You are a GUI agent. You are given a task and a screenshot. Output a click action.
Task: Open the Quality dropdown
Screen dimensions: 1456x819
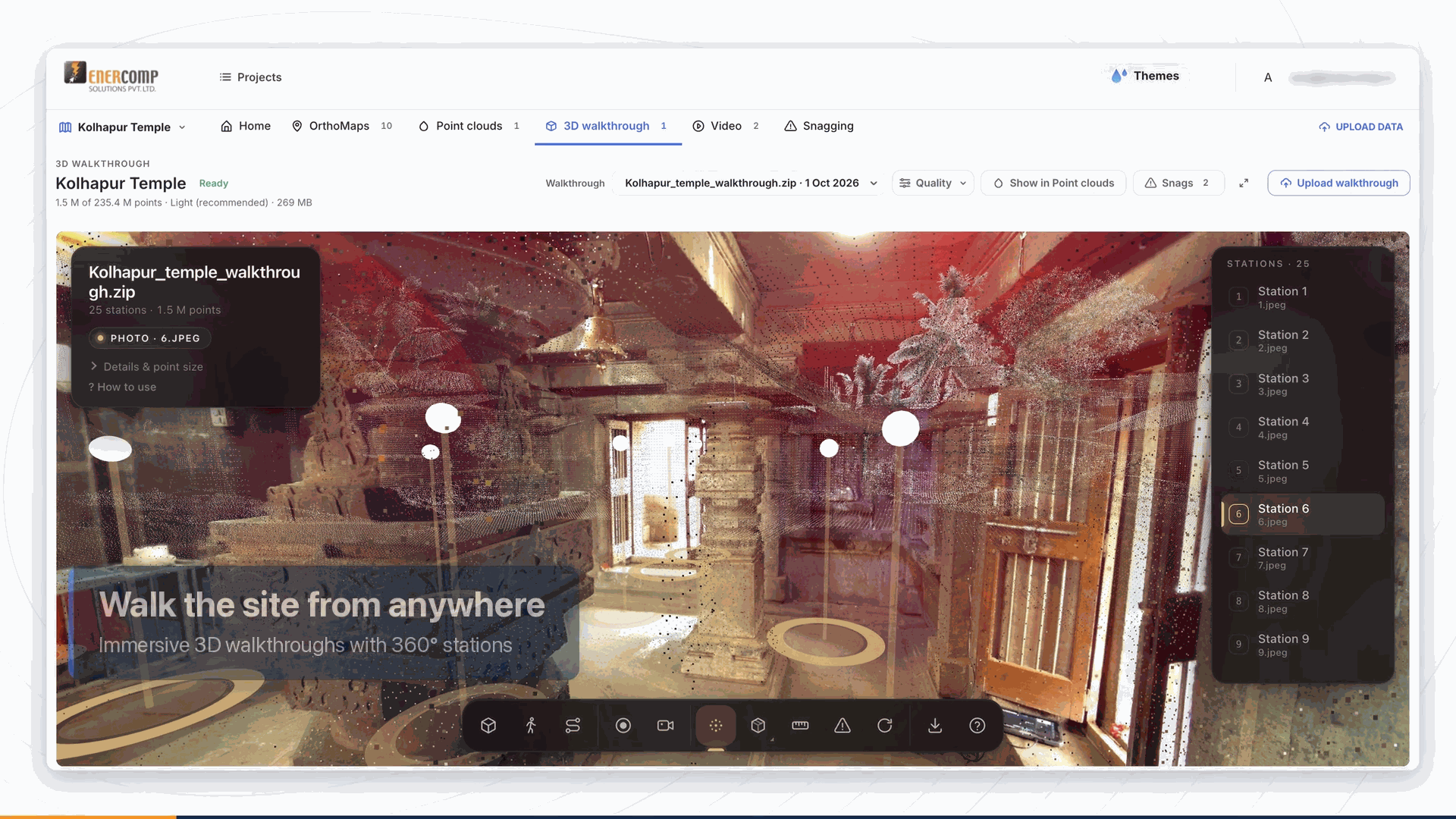(x=933, y=183)
